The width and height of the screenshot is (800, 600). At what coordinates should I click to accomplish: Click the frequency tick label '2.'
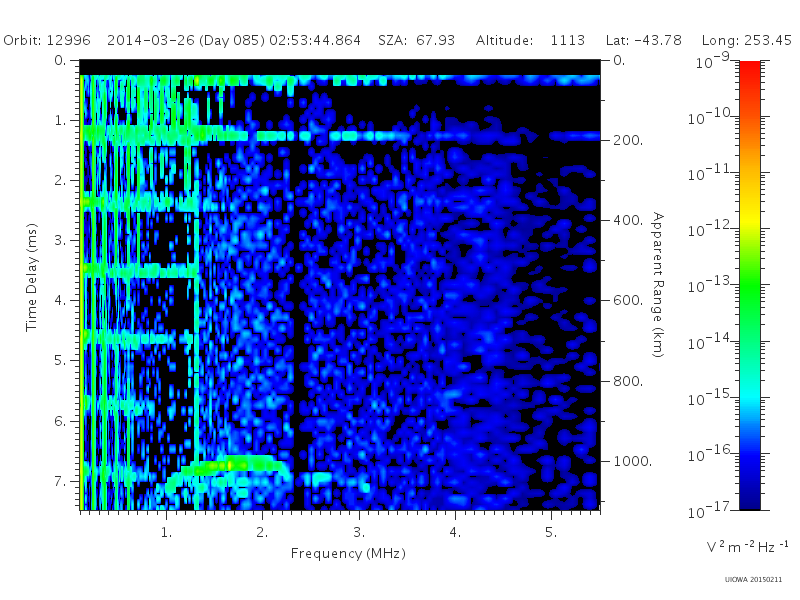click(x=262, y=533)
